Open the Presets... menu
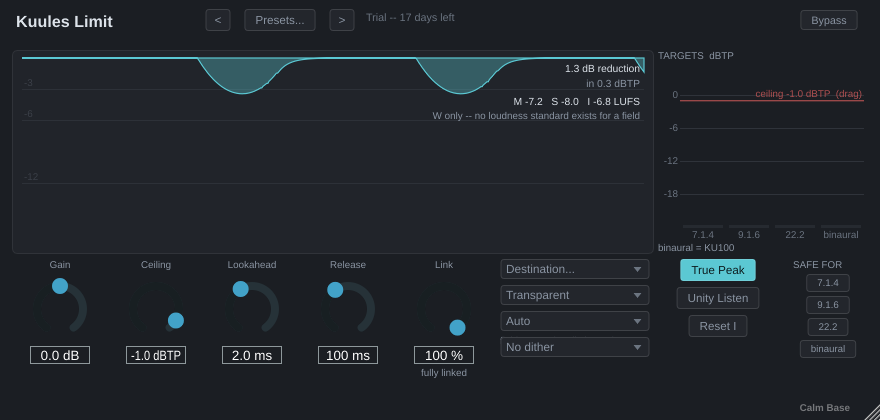Screen dimensions: 880x420 [x=279, y=20]
